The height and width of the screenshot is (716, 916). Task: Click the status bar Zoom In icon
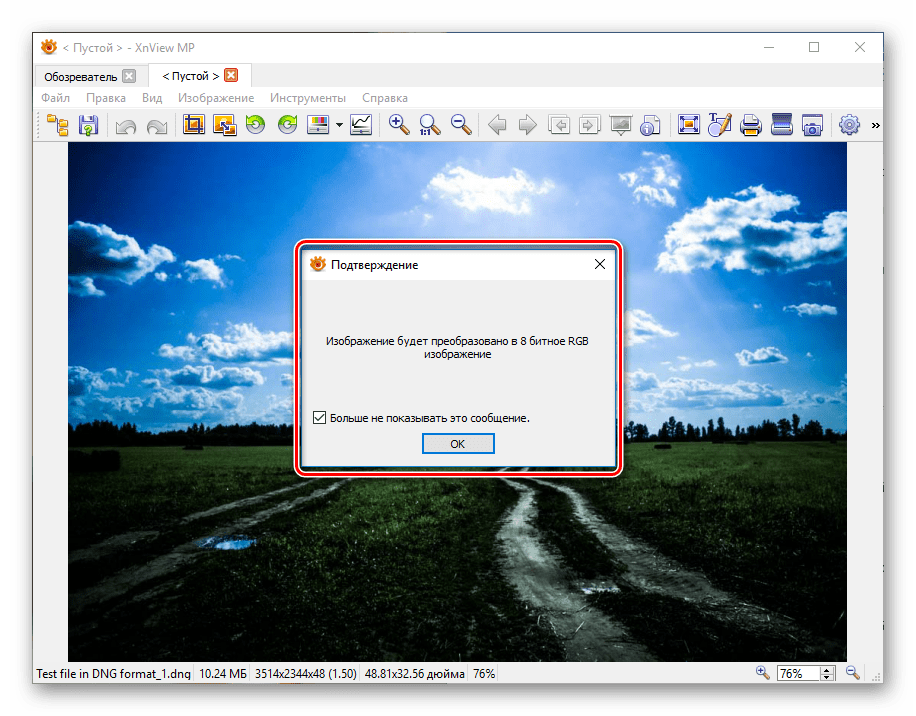[x=762, y=673]
